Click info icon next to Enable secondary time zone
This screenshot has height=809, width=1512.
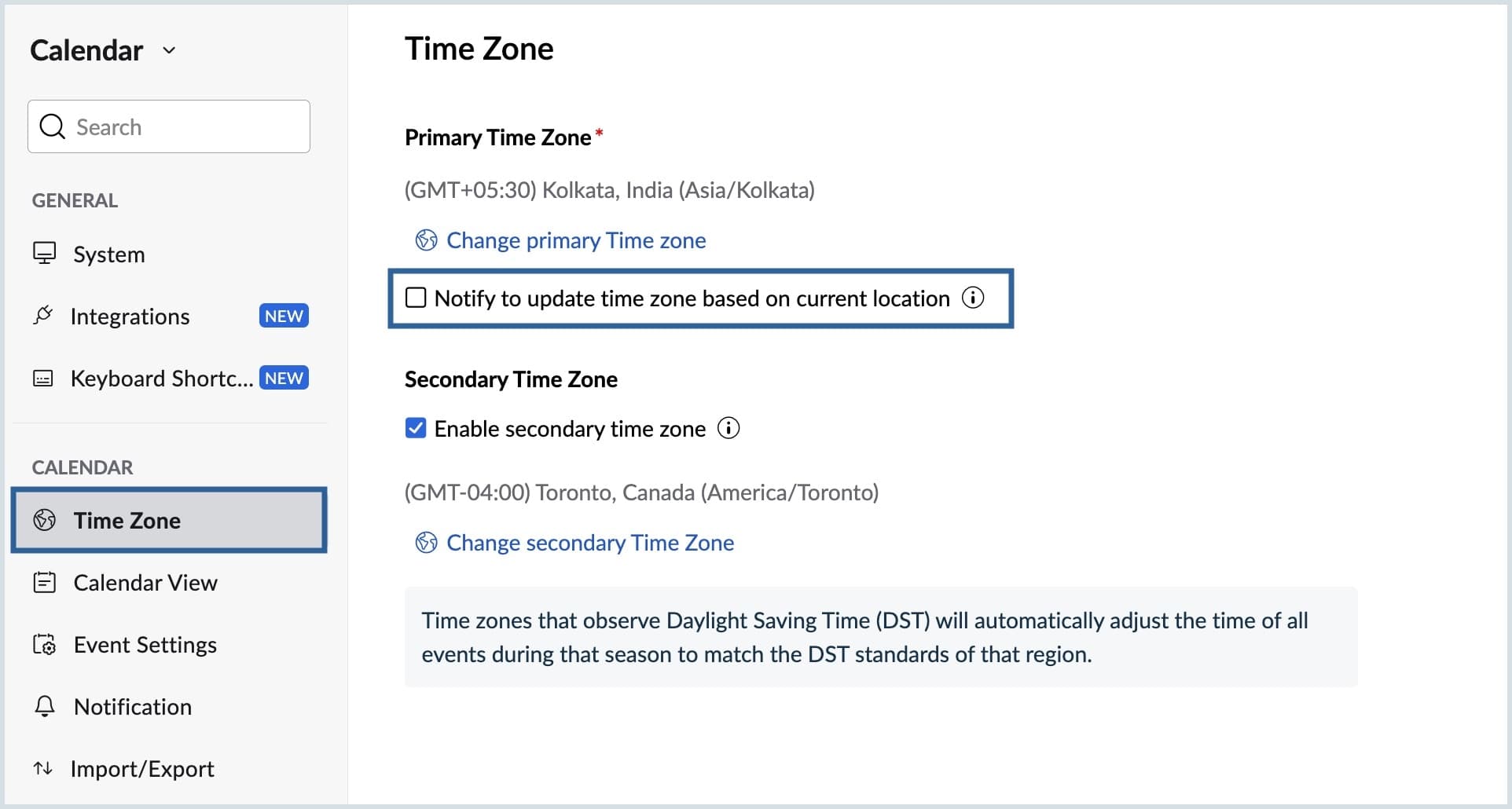tap(728, 429)
